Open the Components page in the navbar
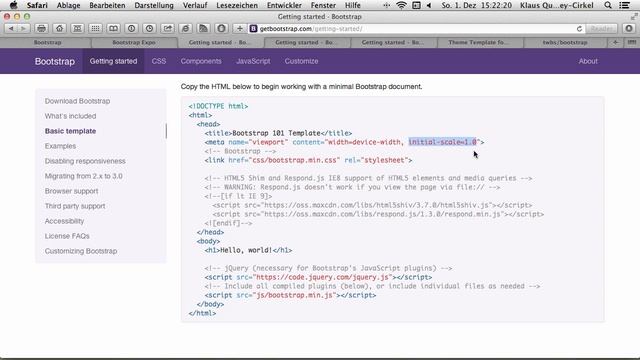Viewport: 640px width, 360px height. tap(201, 61)
